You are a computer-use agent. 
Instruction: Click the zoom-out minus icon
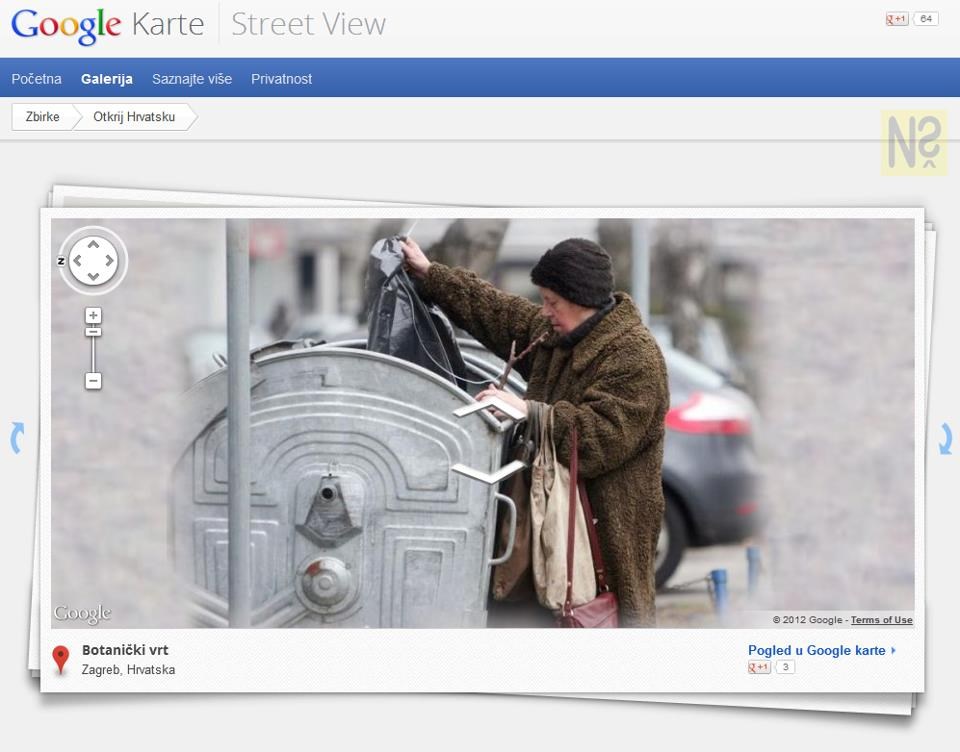(93, 381)
